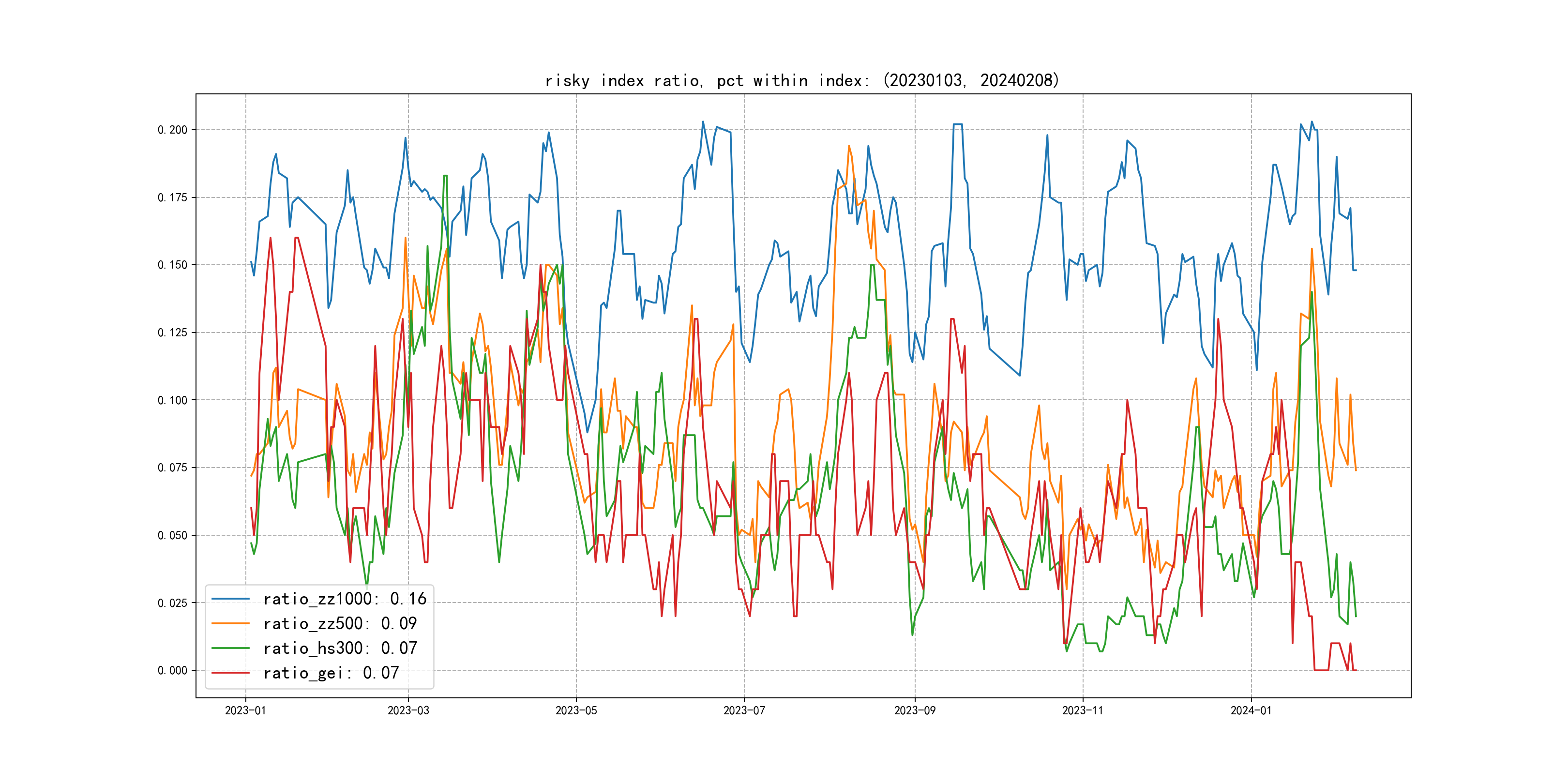This screenshot has width=1568, height=784.
Task: Click the green ratio_hs300 legend line sample
Action: [x=230, y=648]
